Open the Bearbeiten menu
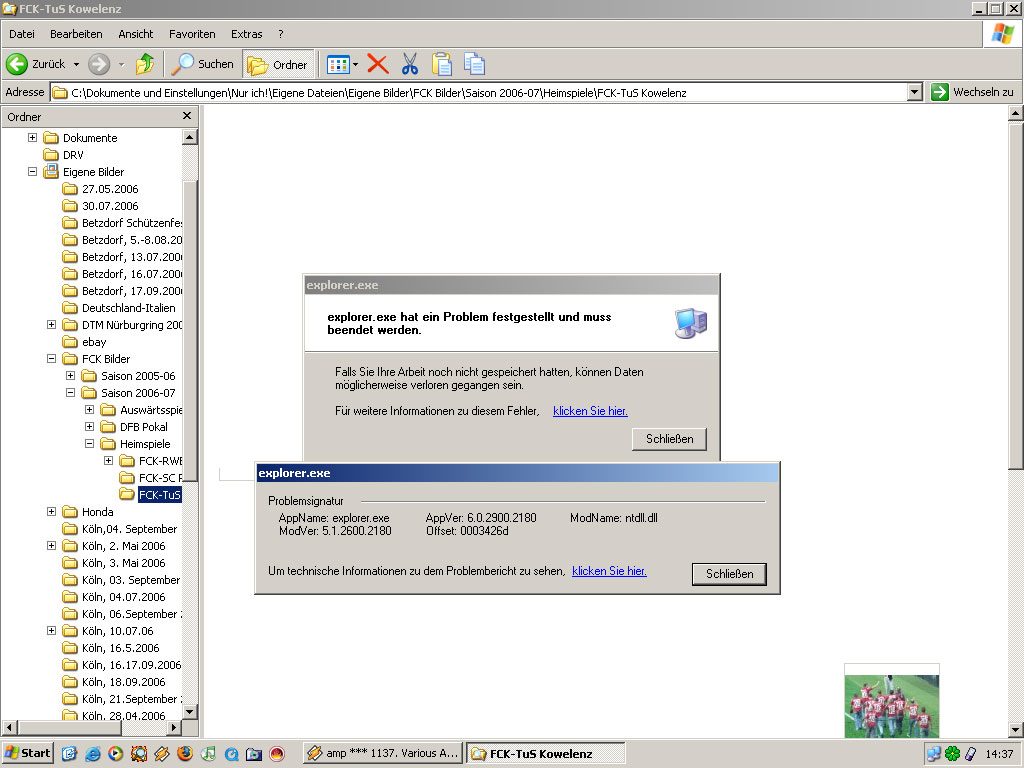Viewport: 1024px width, 768px height. (x=76, y=34)
